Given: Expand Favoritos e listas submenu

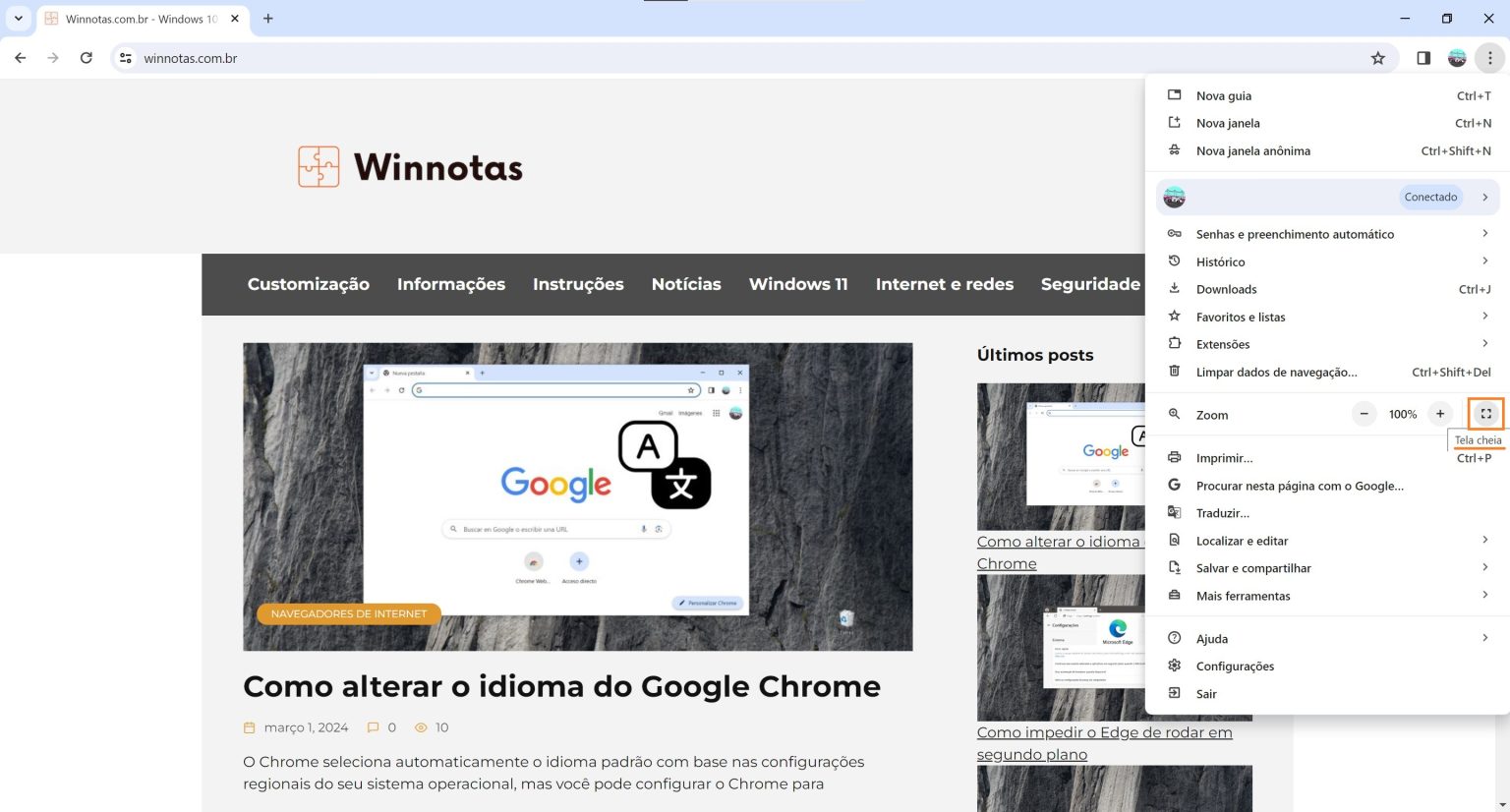Looking at the screenshot, I should click(1485, 316).
